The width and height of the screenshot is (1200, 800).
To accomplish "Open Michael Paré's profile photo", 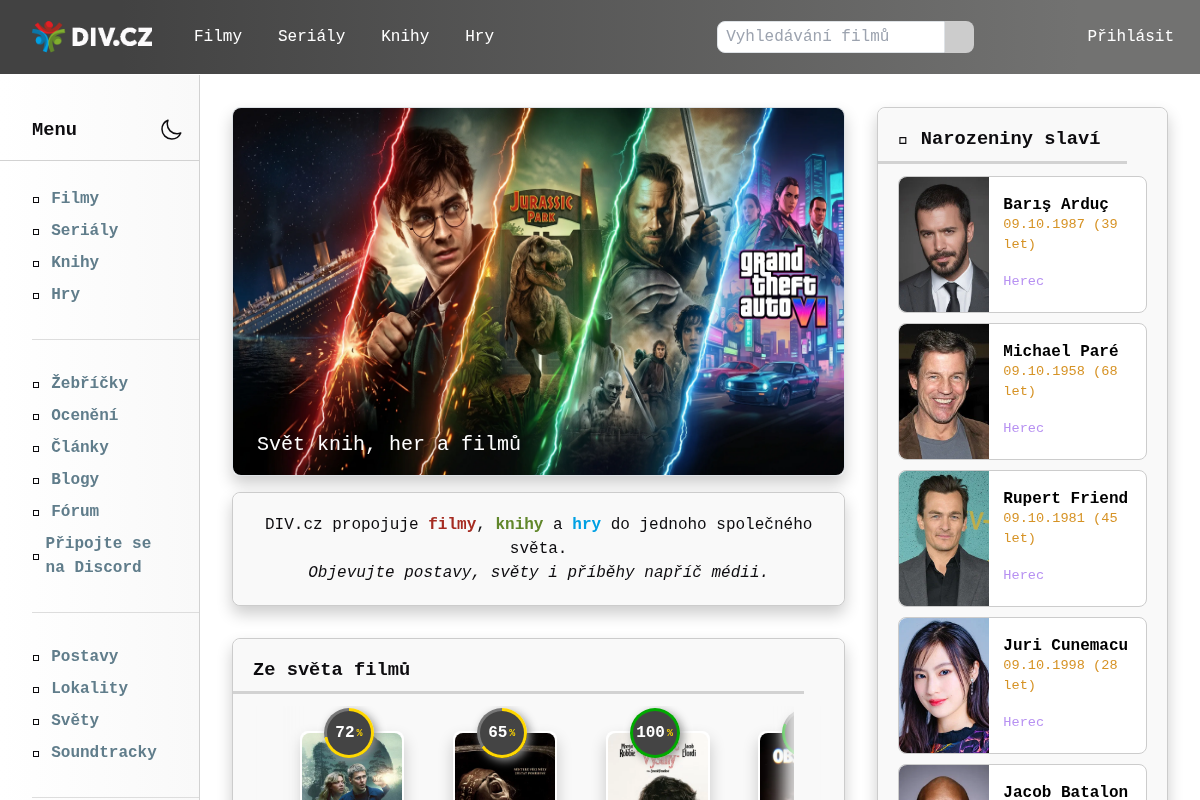I will [x=944, y=392].
